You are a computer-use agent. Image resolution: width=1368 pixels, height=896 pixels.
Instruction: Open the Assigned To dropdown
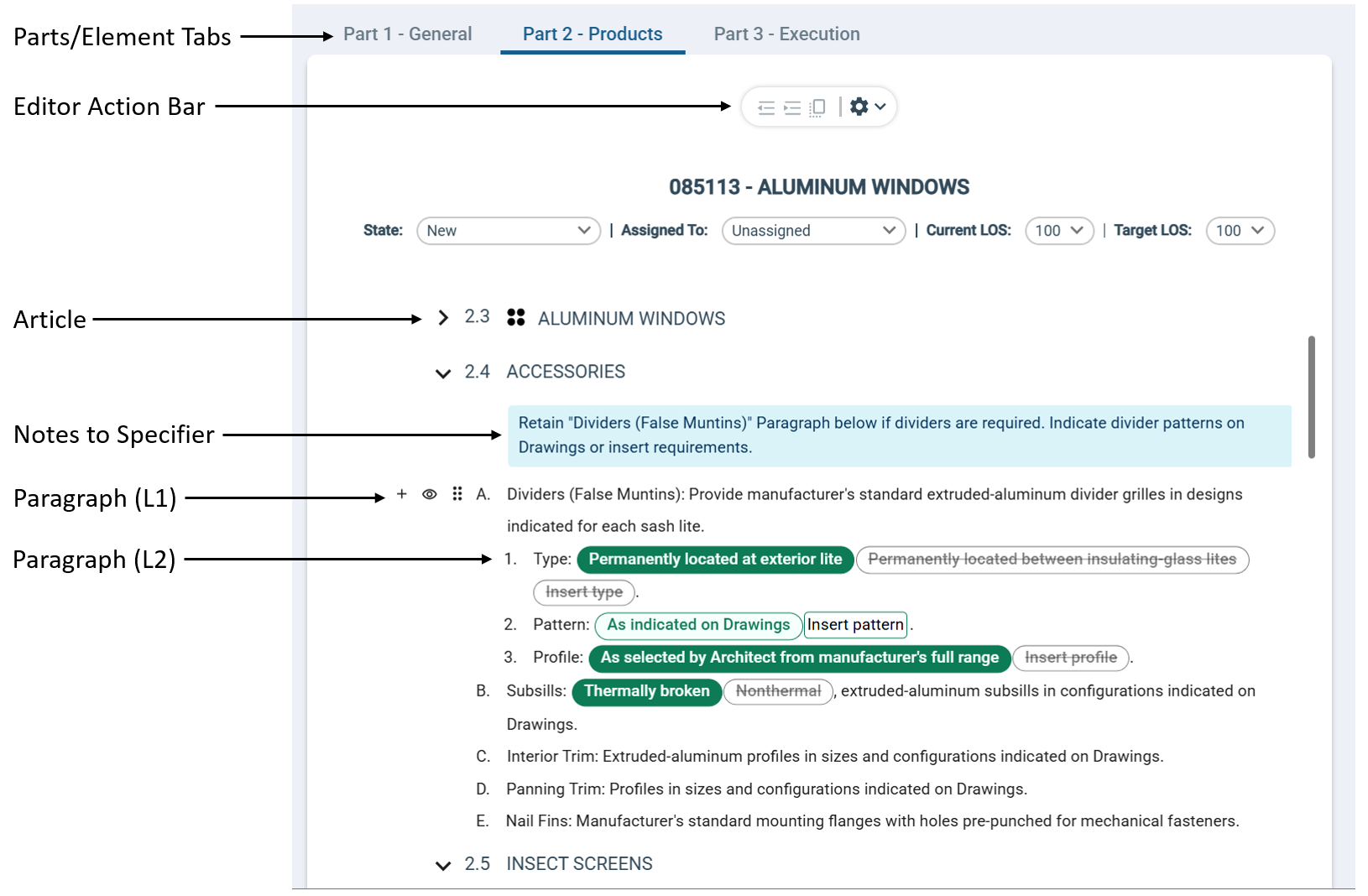[812, 231]
